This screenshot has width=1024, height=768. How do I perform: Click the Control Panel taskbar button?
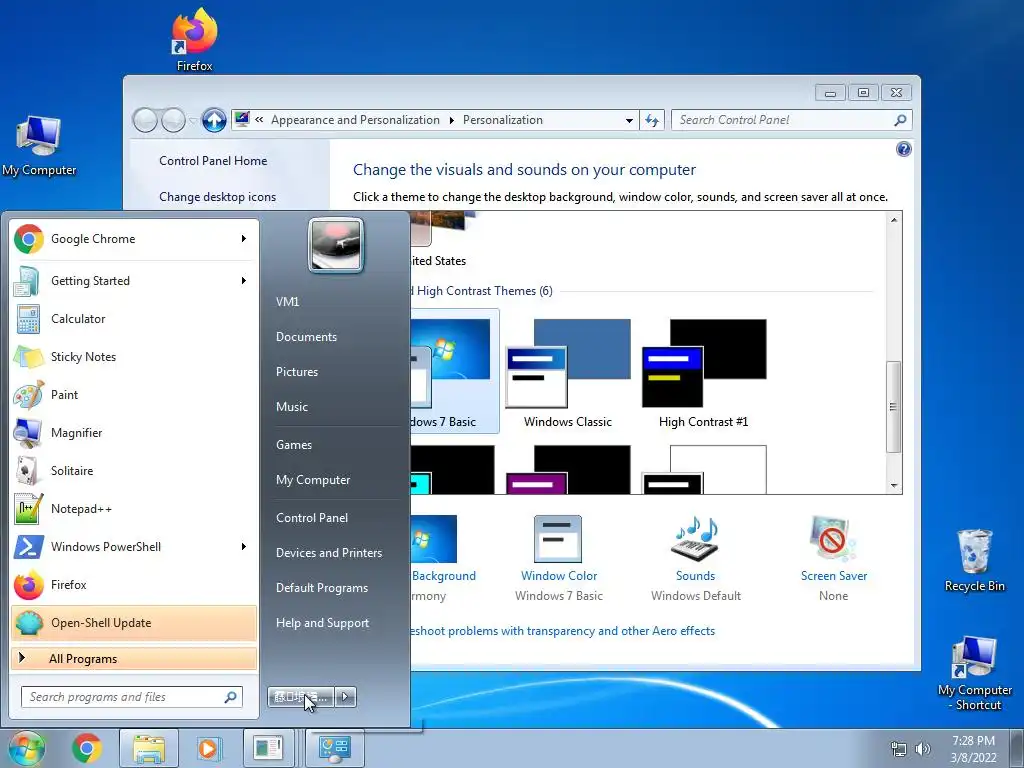point(334,748)
